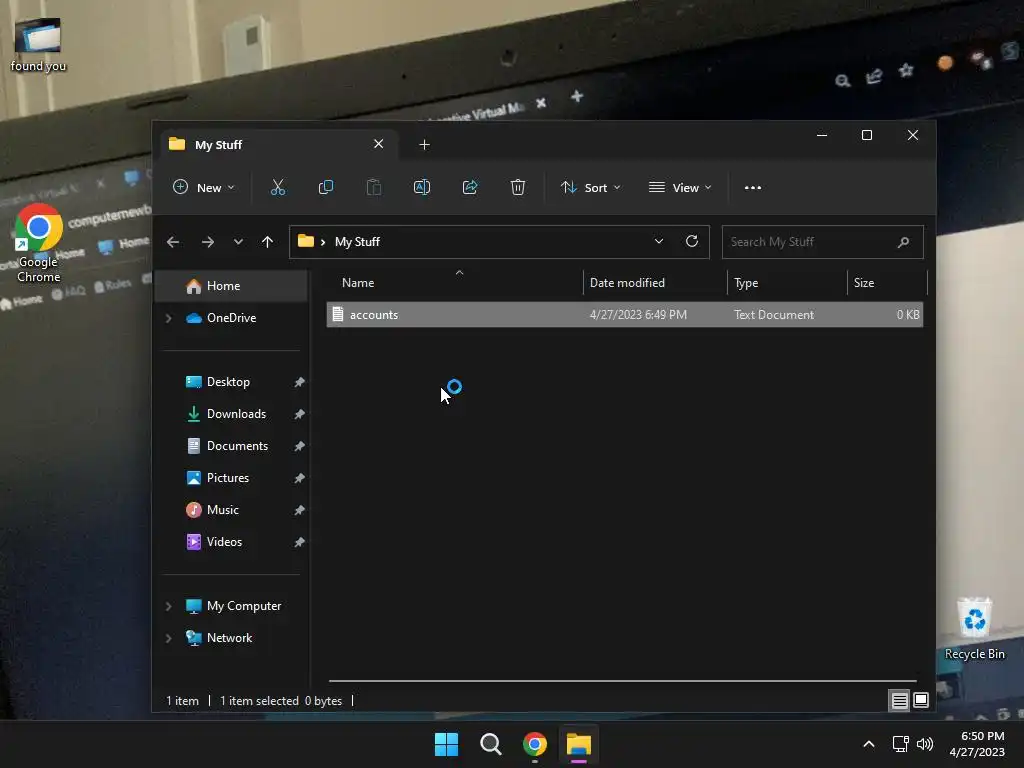
Task: Open Music quick access folder
Action: (x=223, y=510)
